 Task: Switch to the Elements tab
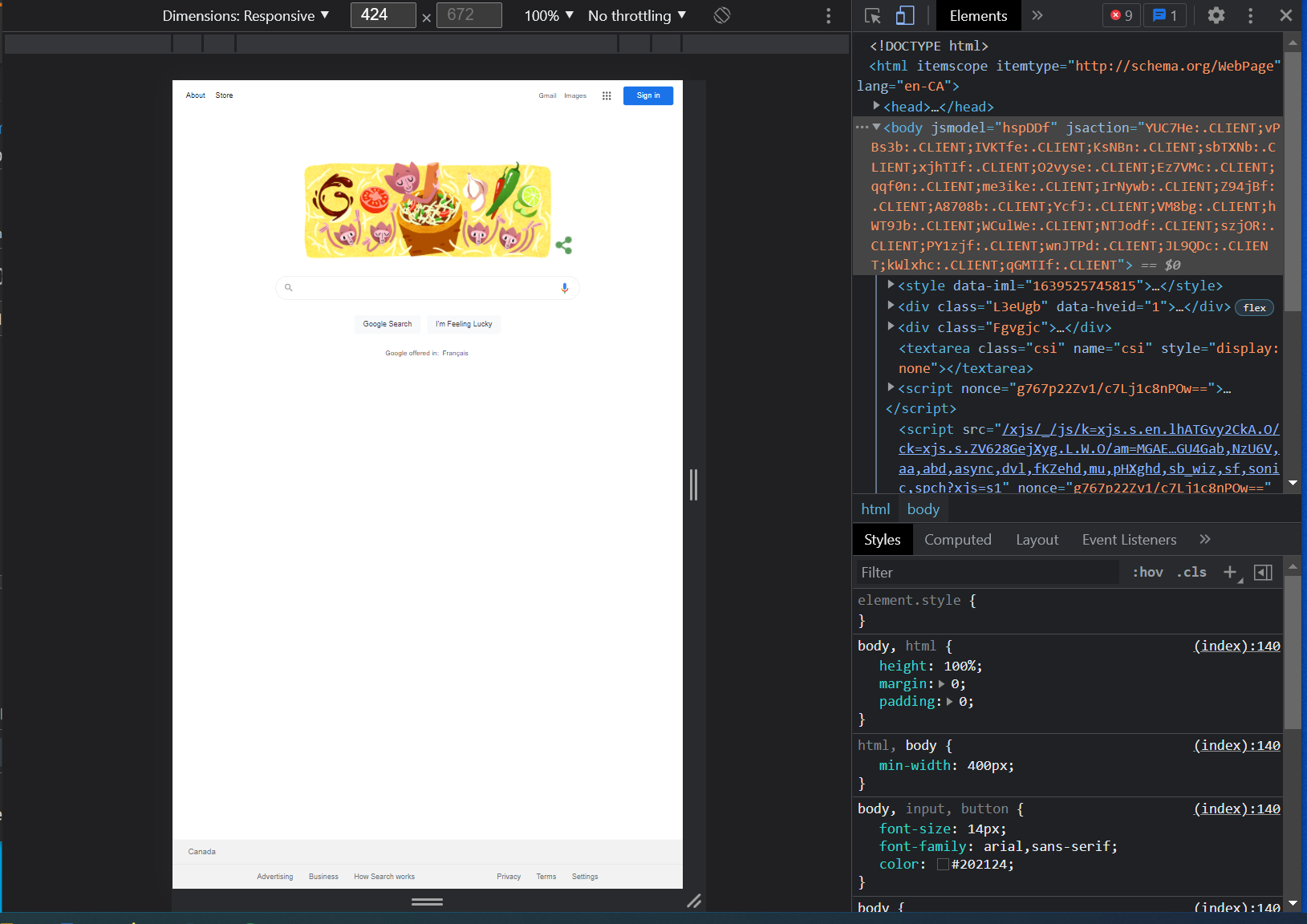[978, 15]
